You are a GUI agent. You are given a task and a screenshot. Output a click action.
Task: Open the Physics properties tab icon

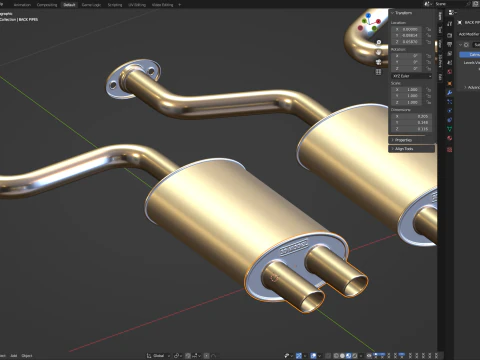[450, 111]
